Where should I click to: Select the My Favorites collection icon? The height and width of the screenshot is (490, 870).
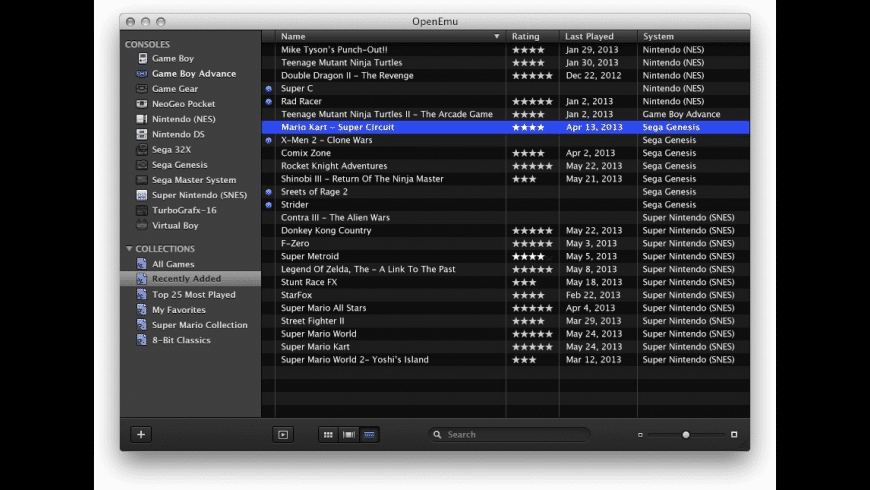142,310
